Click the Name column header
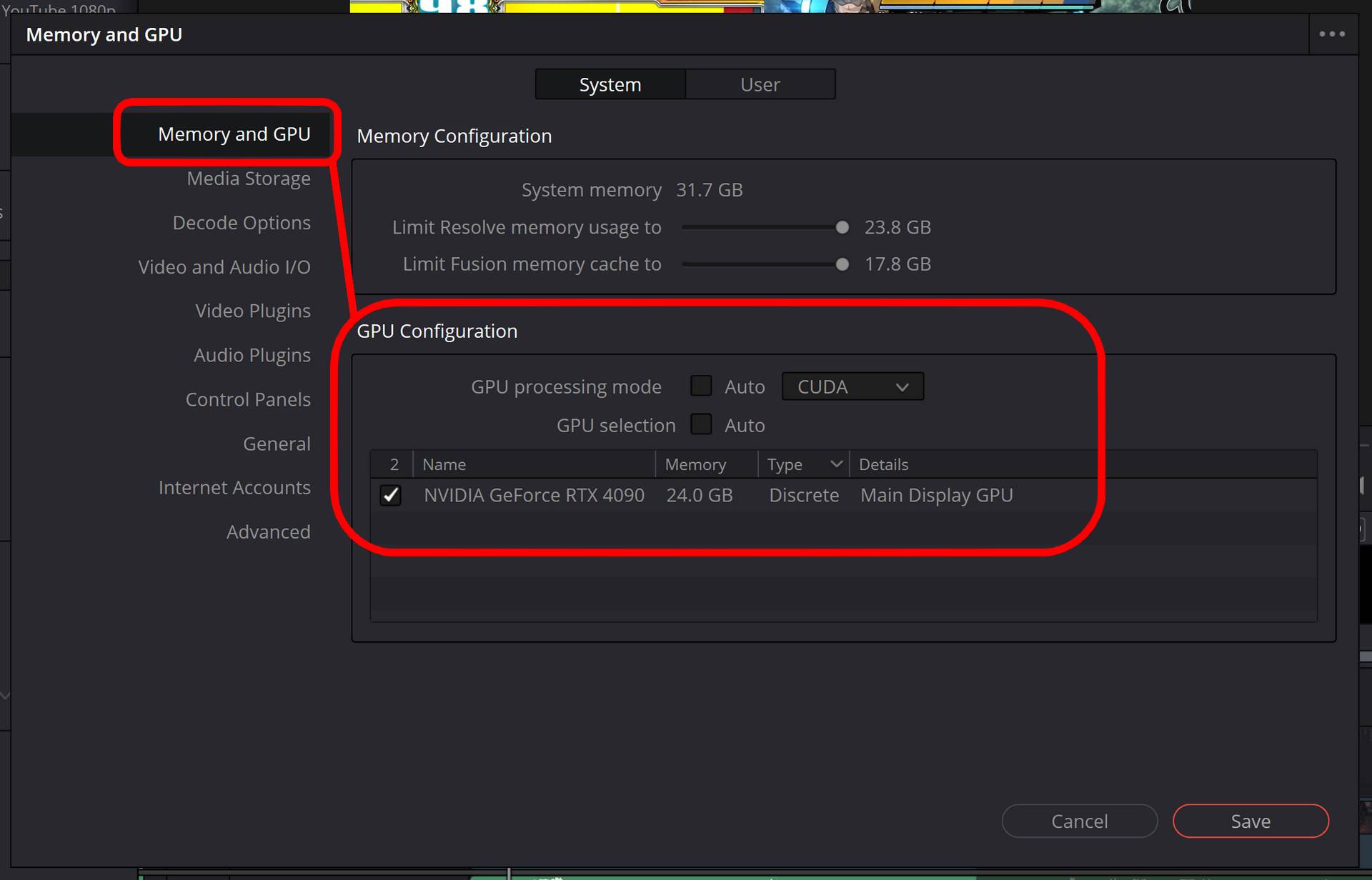The height and width of the screenshot is (880, 1372). click(534, 464)
